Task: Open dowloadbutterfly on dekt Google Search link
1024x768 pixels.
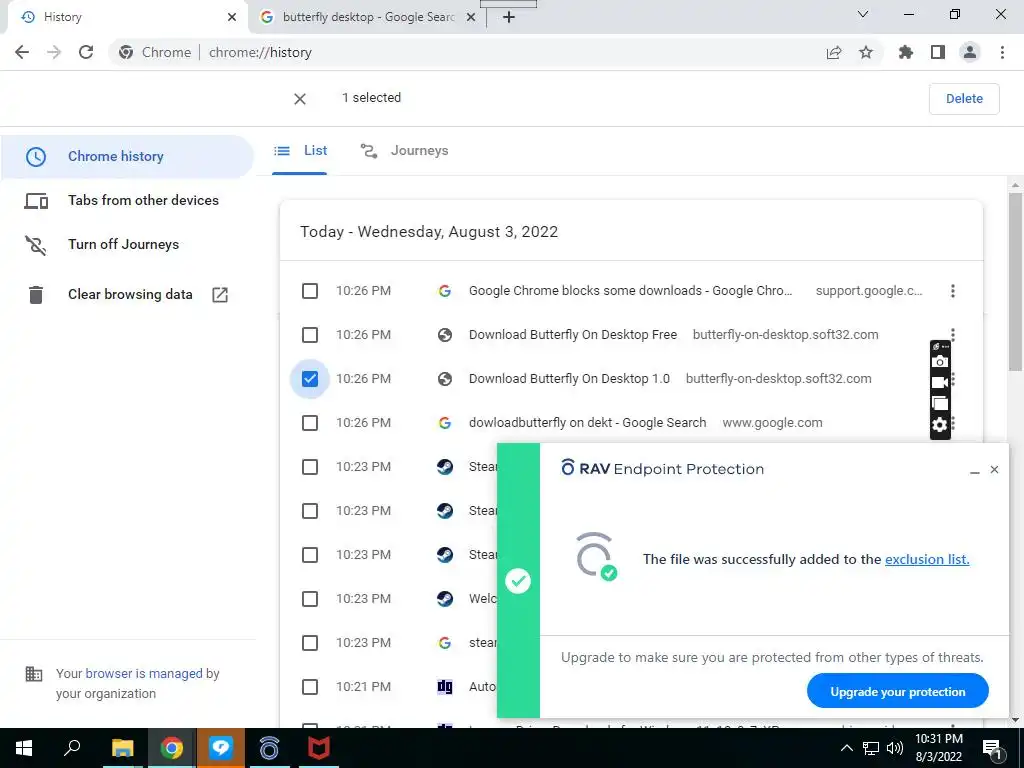Action: [x=587, y=423]
